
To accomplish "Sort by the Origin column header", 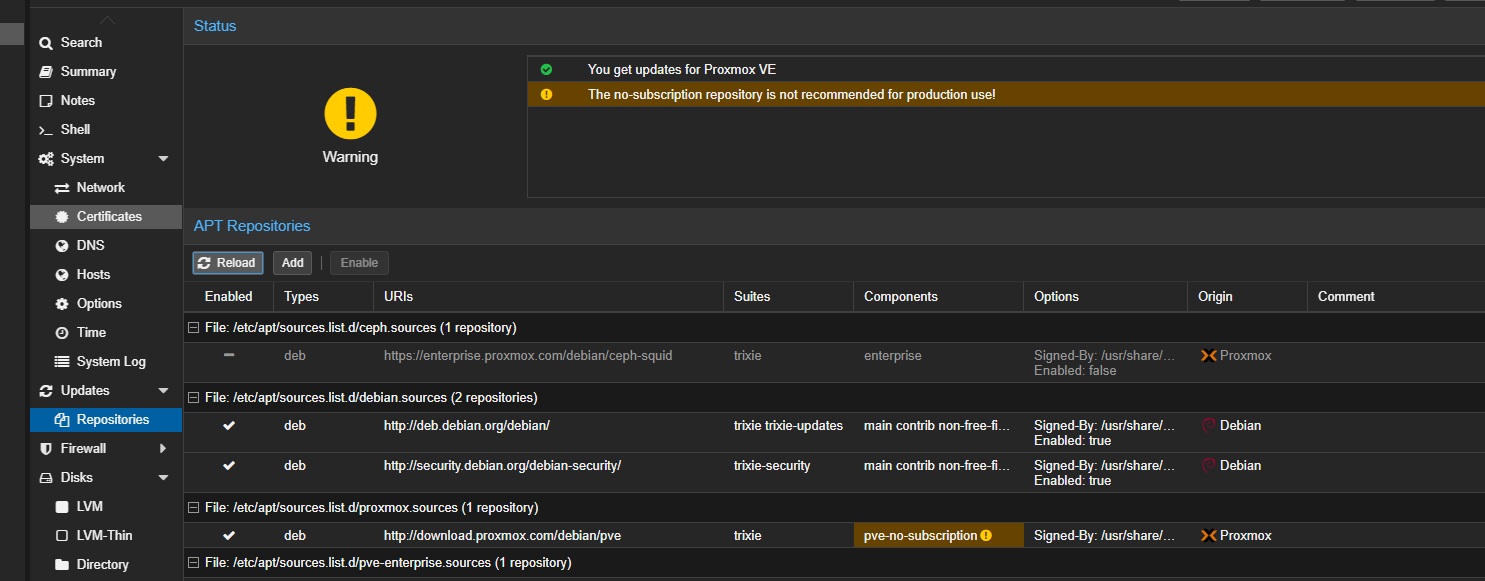I will pyautogui.click(x=1247, y=297).
